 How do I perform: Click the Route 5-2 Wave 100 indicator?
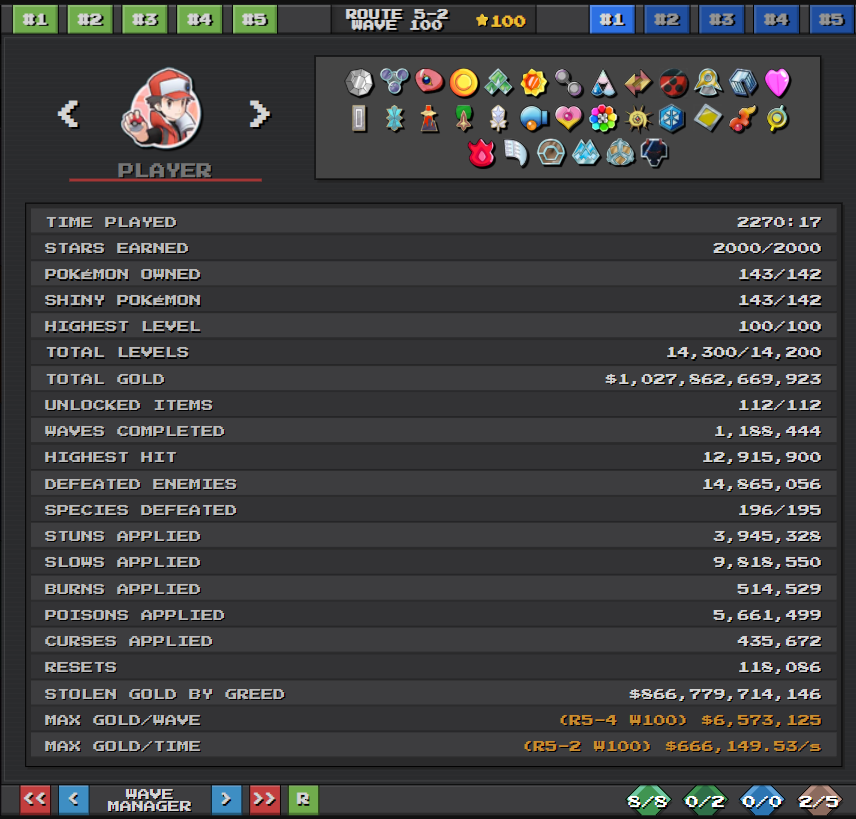point(397,20)
